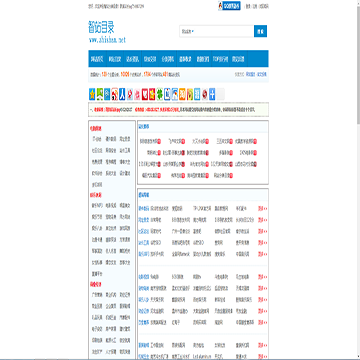
Task: Open the blue plus more-sharing icon
Action: click(x=212, y=94)
